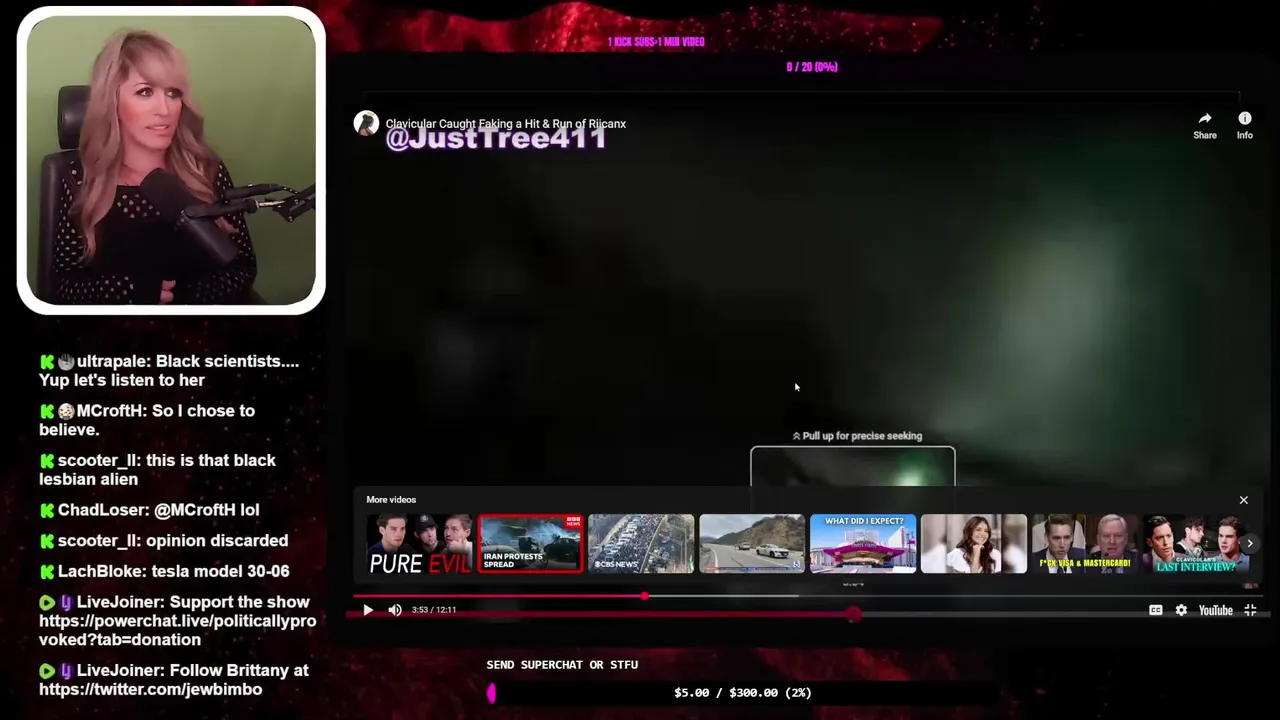The width and height of the screenshot is (1280, 720).
Task: Open the video Info icon
Action: click(1245, 119)
